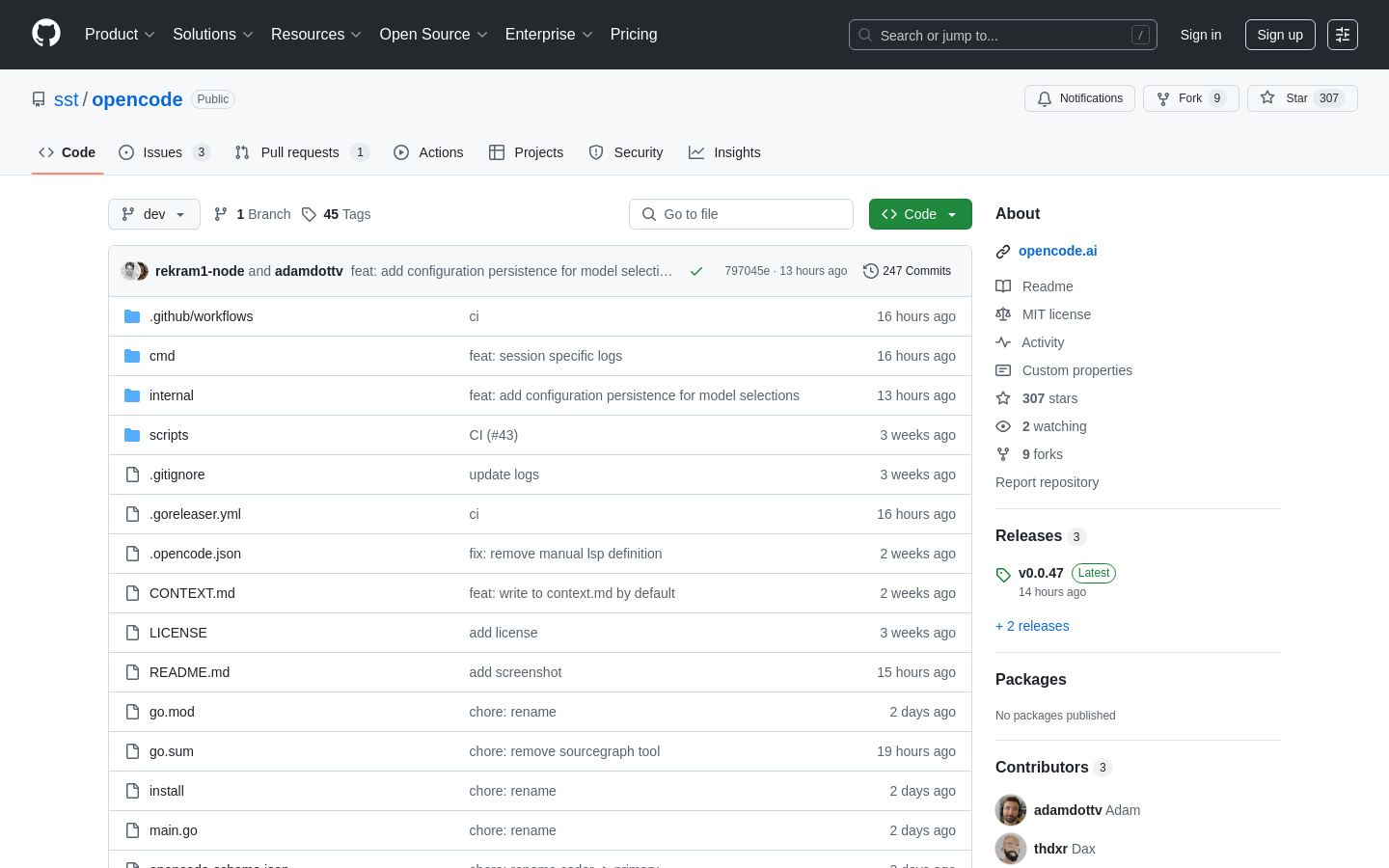Click Report repository link
The height and width of the screenshot is (868, 1389).
(x=1047, y=482)
